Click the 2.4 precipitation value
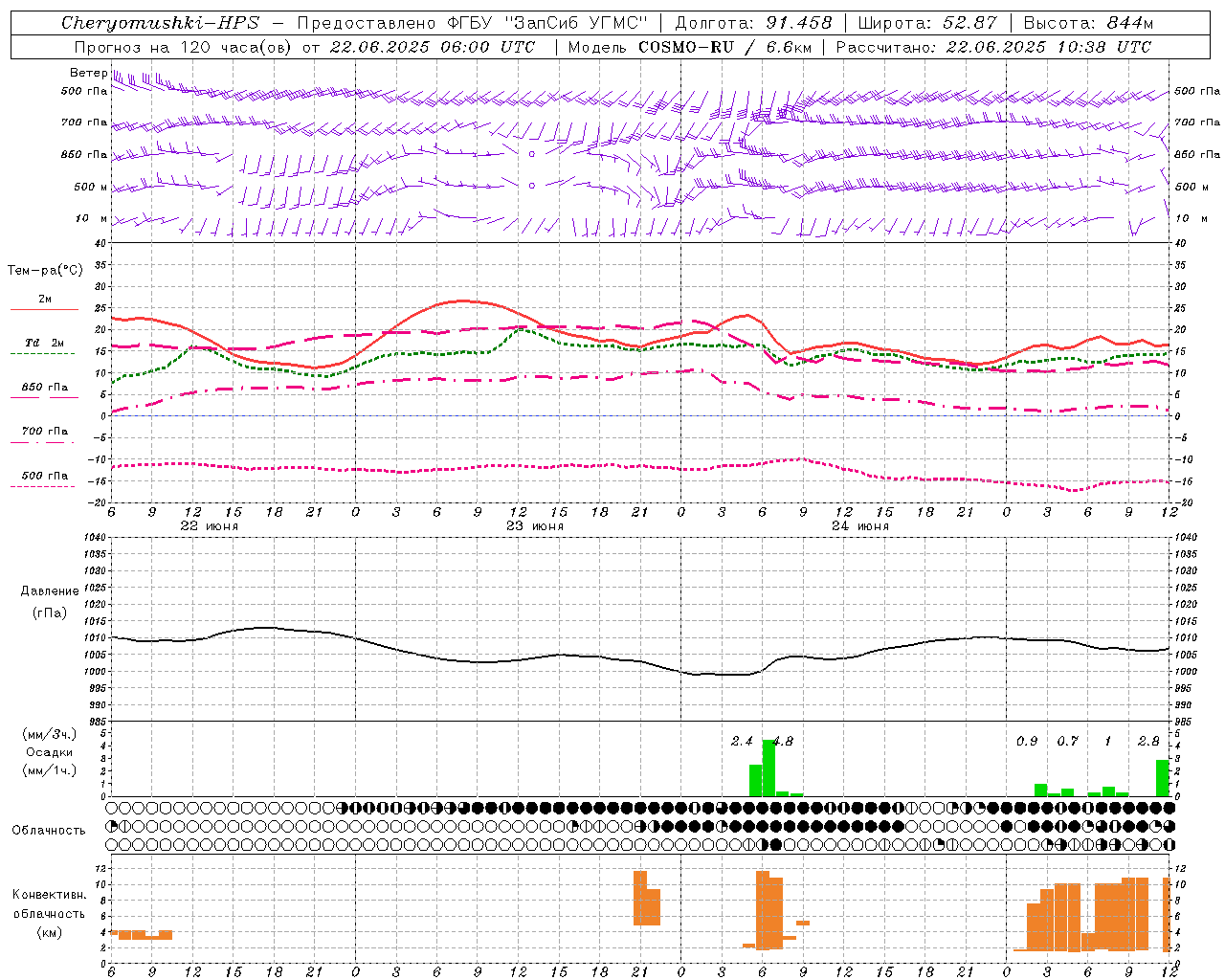Image resolution: width=1225 pixels, height=980 pixels. click(742, 741)
